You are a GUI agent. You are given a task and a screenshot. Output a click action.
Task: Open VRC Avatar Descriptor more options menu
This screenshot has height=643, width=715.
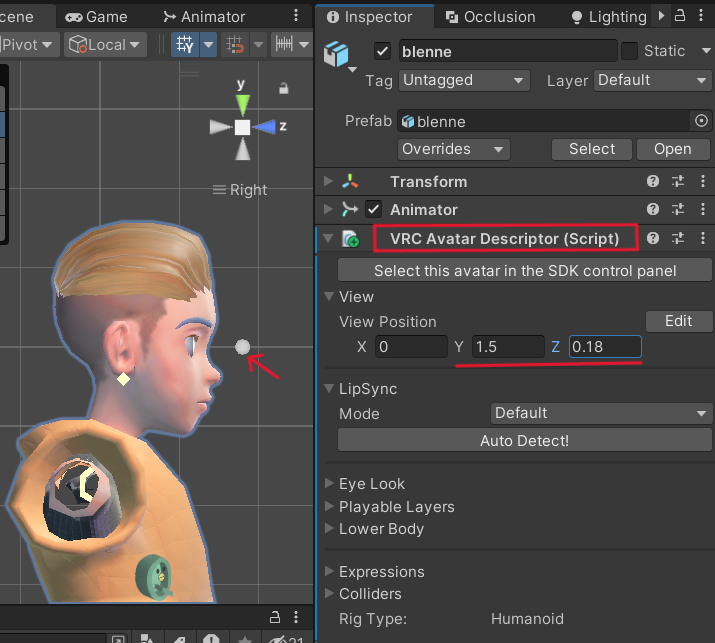[702, 238]
